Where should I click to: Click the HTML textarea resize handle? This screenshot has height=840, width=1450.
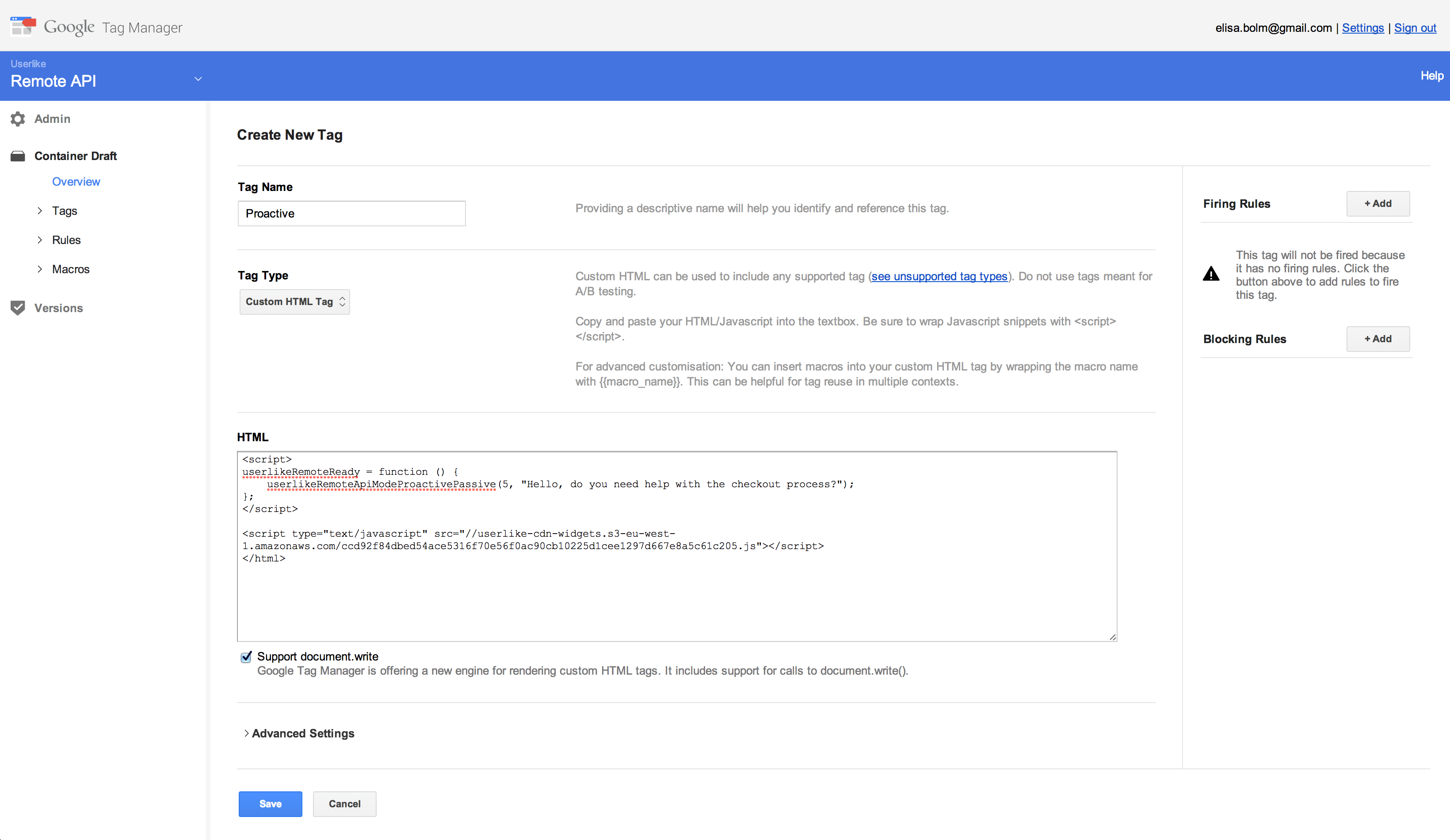(x=1112, y=637)
